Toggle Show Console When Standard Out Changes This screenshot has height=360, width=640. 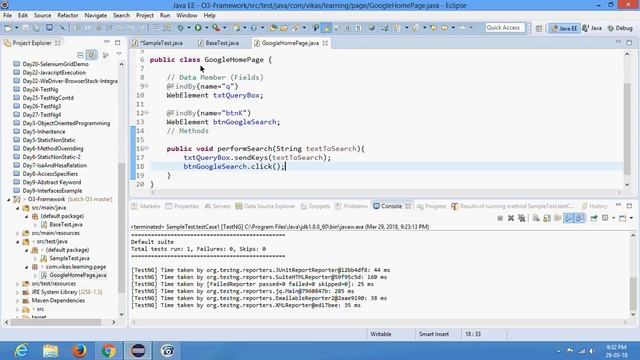point(569,218)
